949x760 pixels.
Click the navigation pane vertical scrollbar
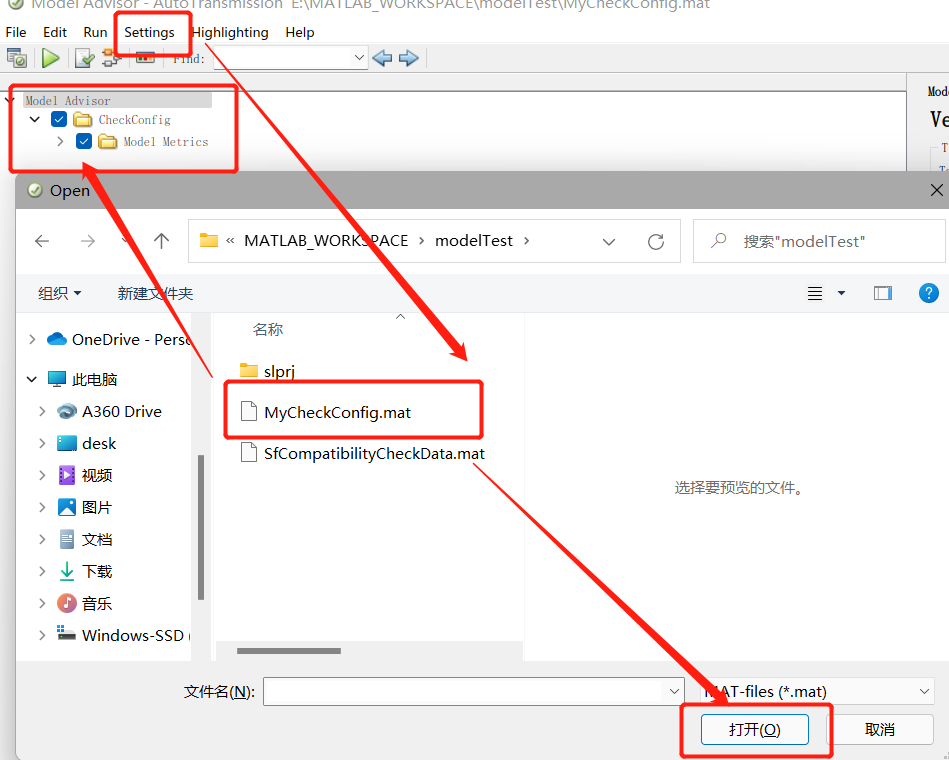pos(201,526)
